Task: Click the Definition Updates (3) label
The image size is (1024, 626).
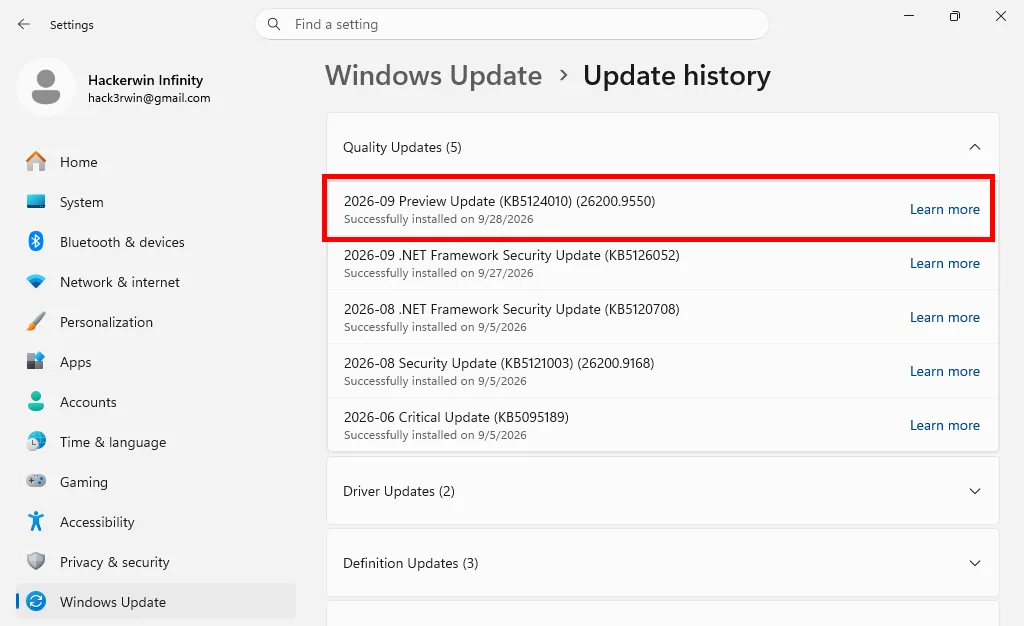Action: (411, 563)
